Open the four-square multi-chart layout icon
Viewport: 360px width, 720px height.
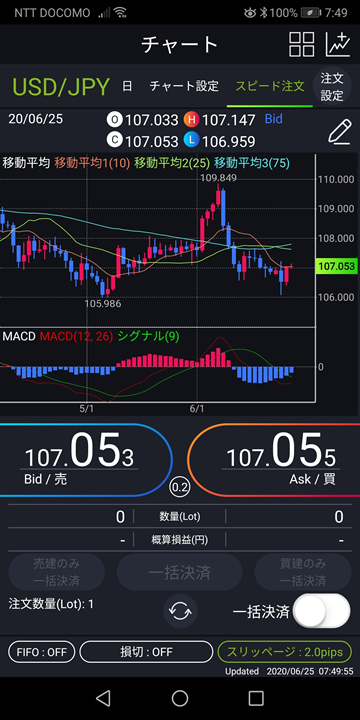pos(302,45)
